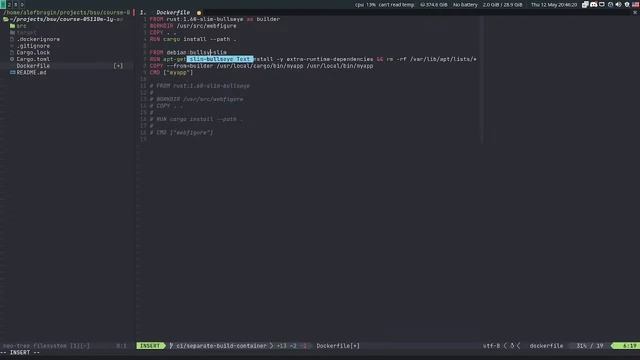Click the Cargo.toml gear file icon
Screen dimensions: 640x360
pyautogui.click(x=12, y=59)
